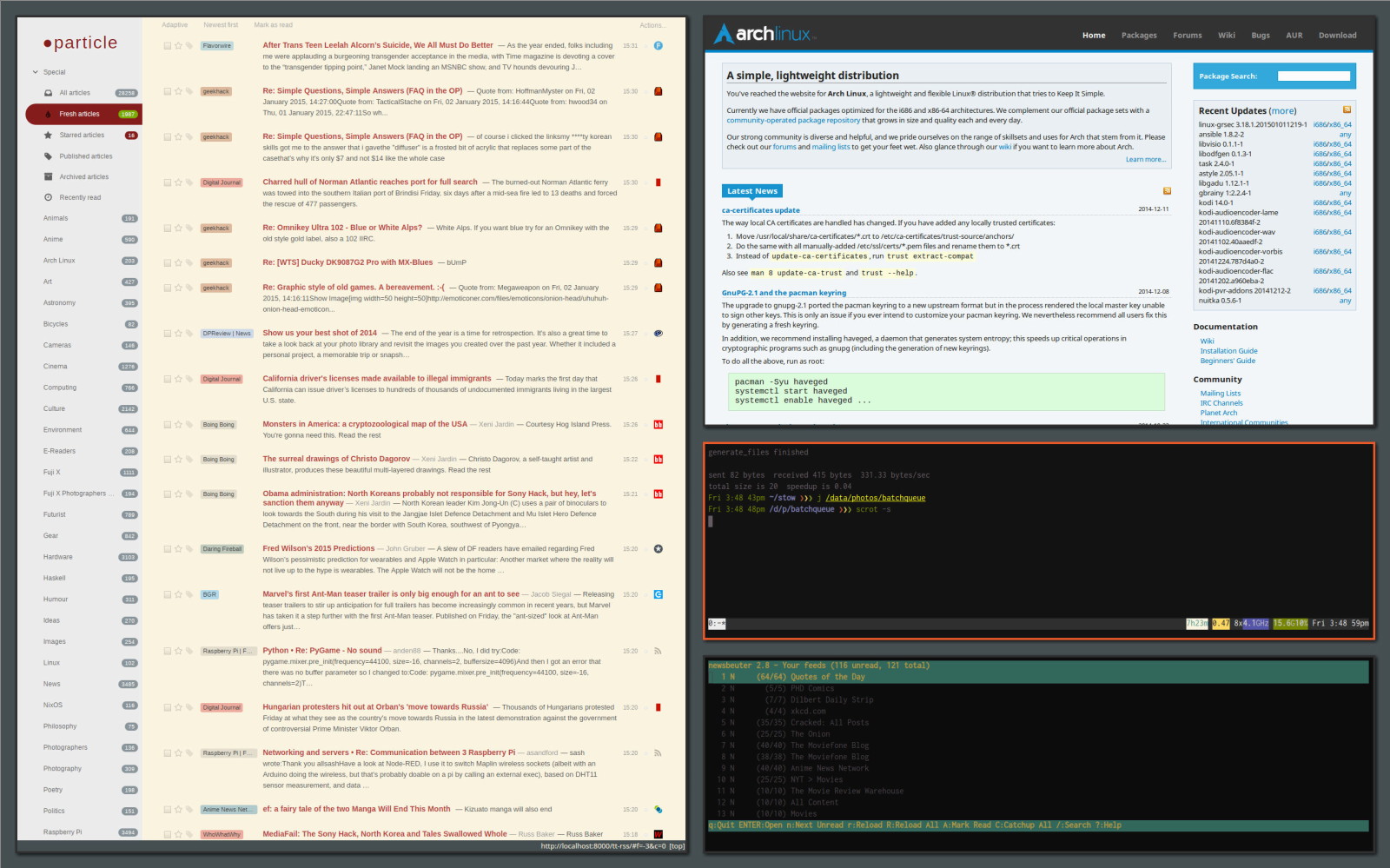Open Bugs in the Arch Linux navigation bar
1390x868 pixels.
point(1261,36)
